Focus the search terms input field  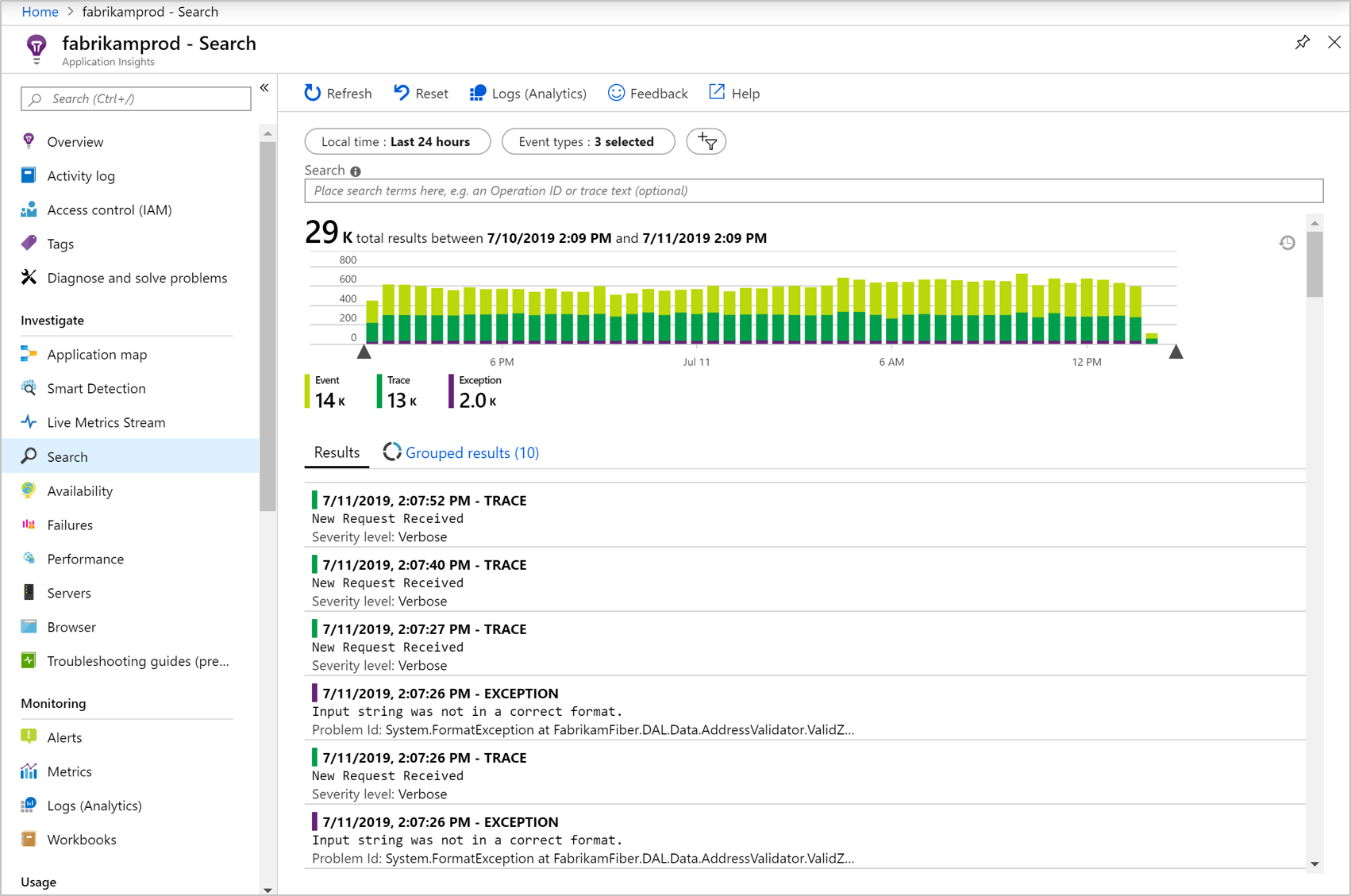click(x=813, y=191)
